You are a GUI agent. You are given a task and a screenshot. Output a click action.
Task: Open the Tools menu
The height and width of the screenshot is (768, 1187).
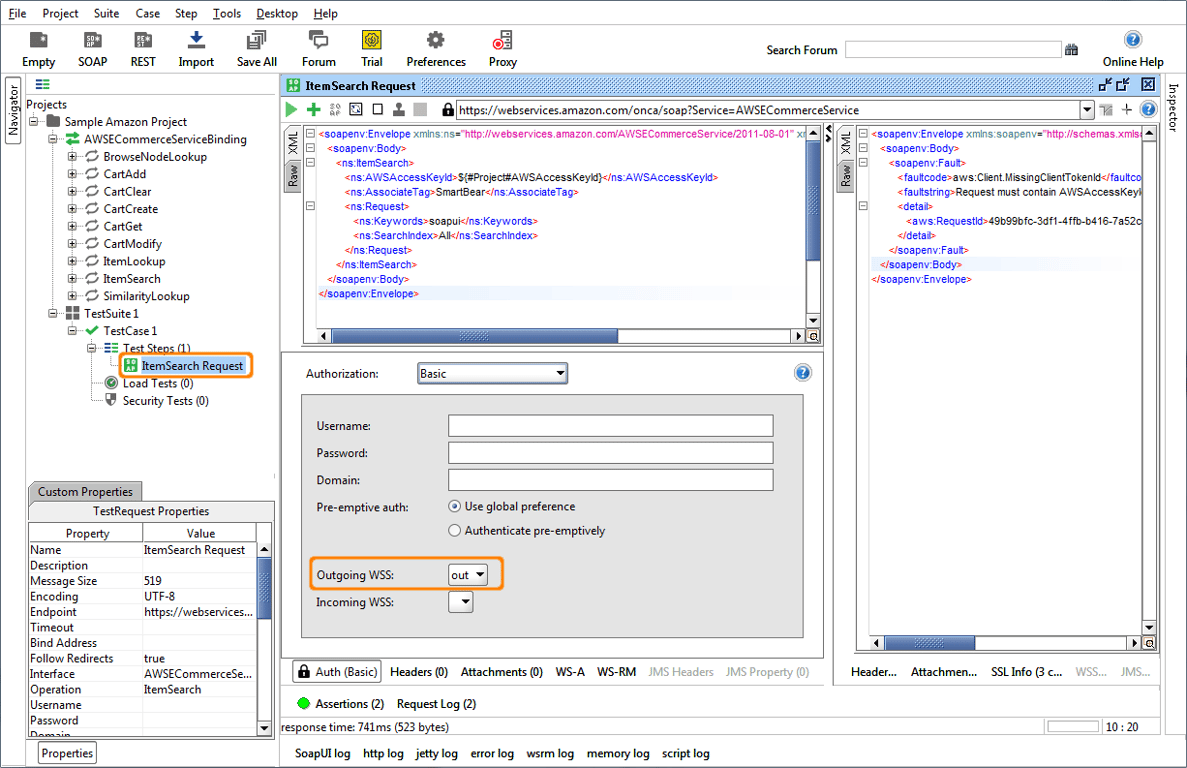pyautogui.click(x=227, y=14)
